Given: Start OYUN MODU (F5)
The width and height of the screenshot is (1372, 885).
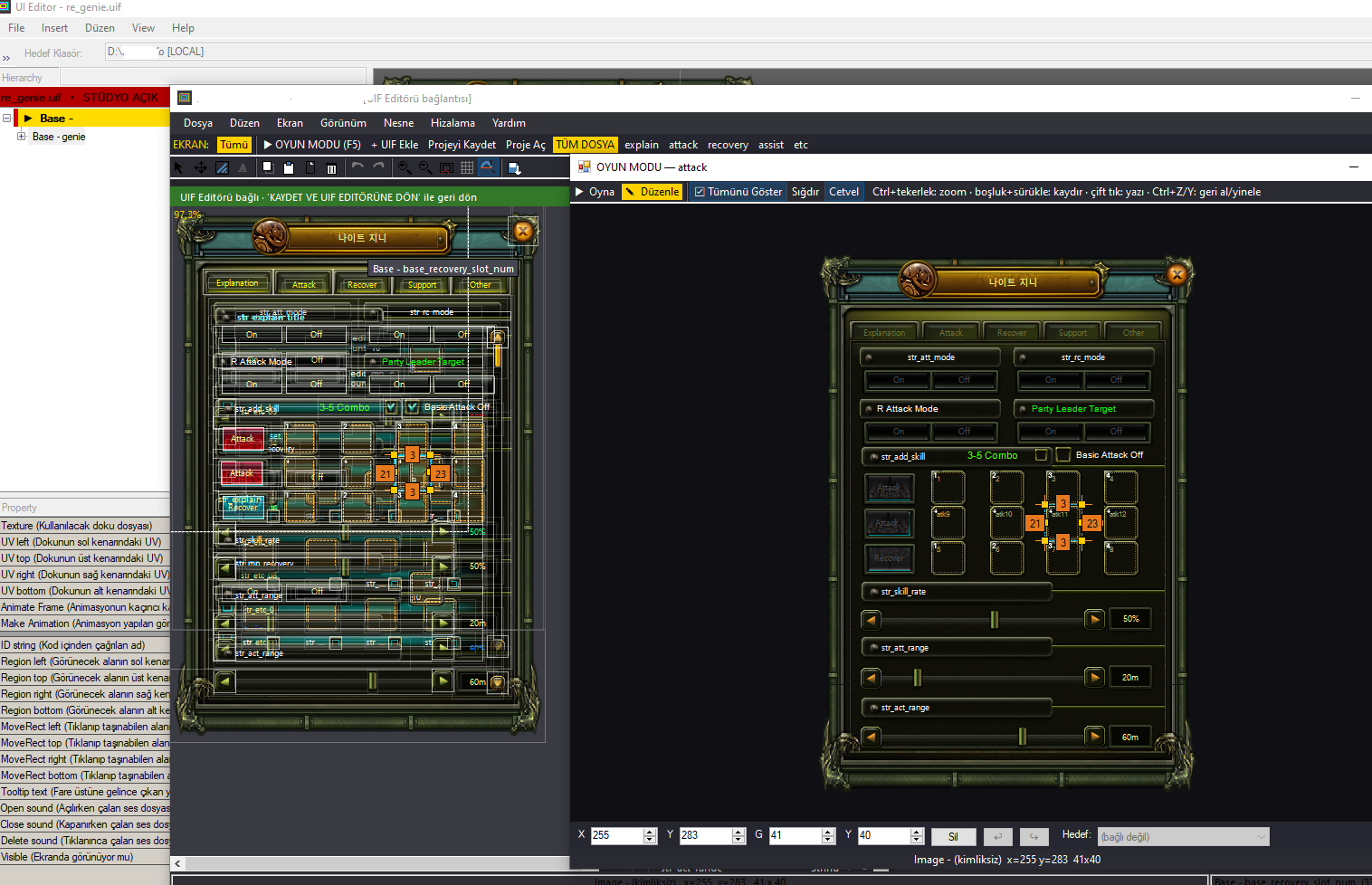Looking at the screenshot, I should point(312,145).
